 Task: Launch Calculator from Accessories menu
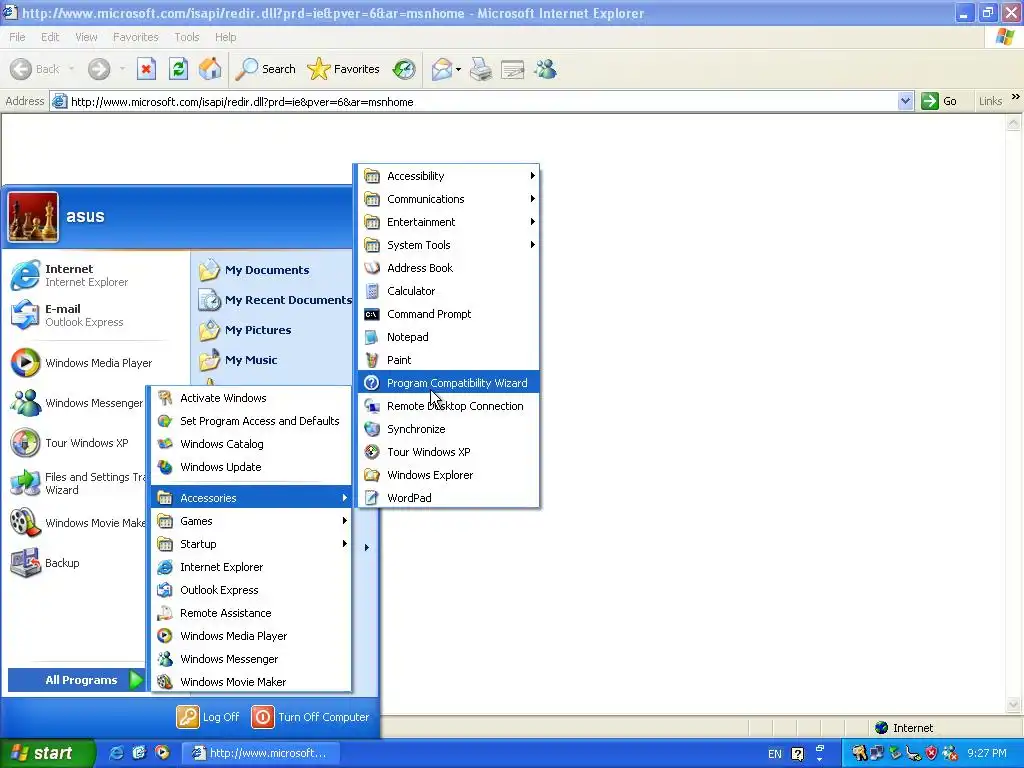point(449,291)
